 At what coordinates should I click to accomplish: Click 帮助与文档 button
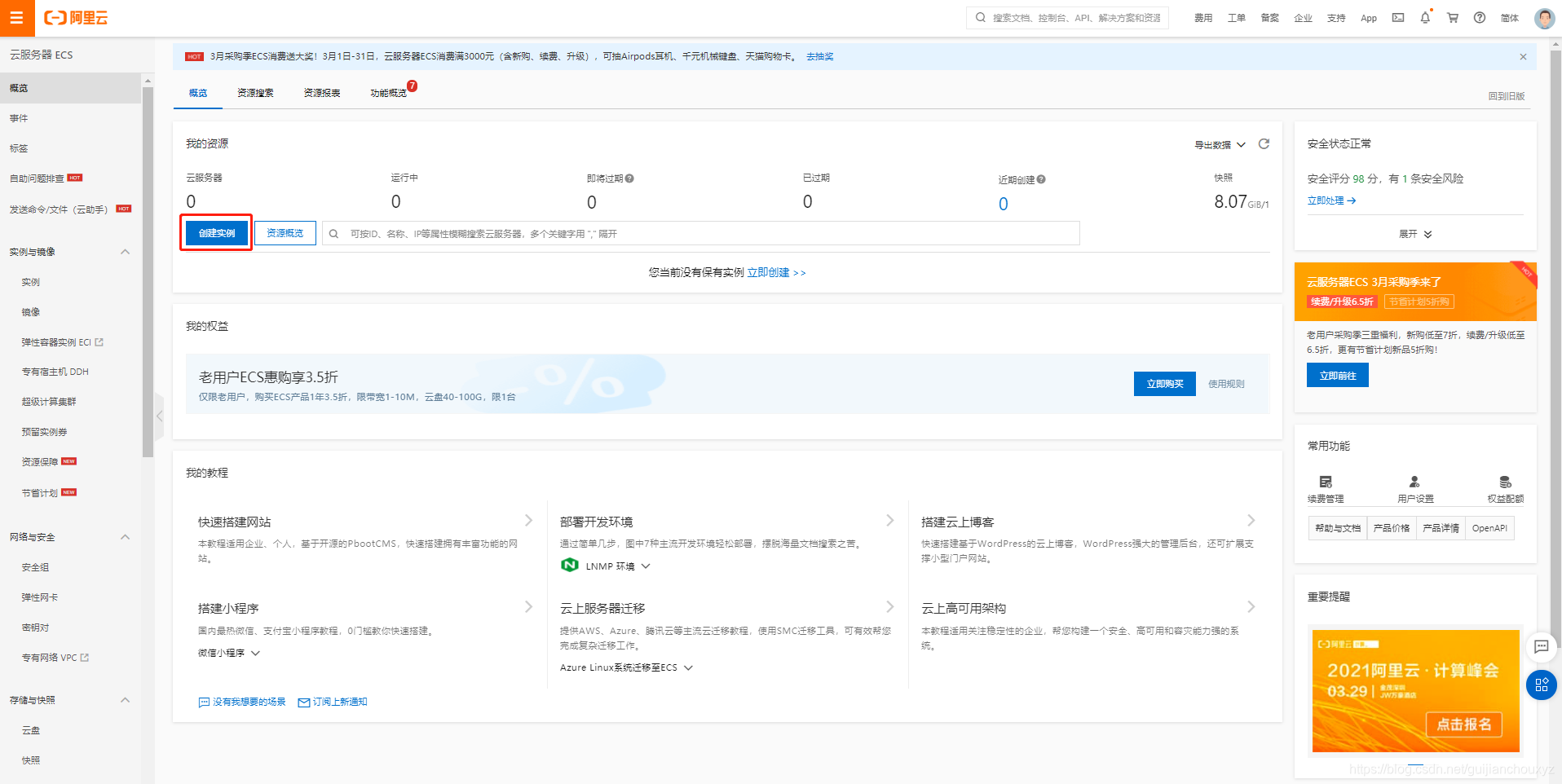tap(1338, 528)
